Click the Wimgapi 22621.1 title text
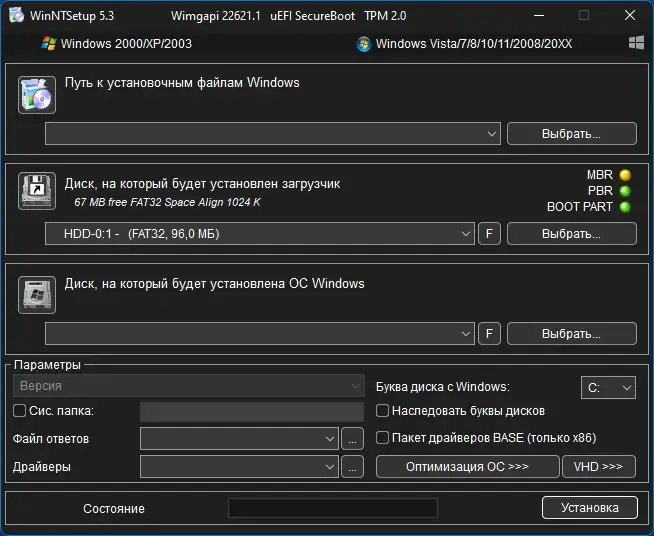Image resolution: width=654 pixels, height=536 pixels. [x=216, y=16]
